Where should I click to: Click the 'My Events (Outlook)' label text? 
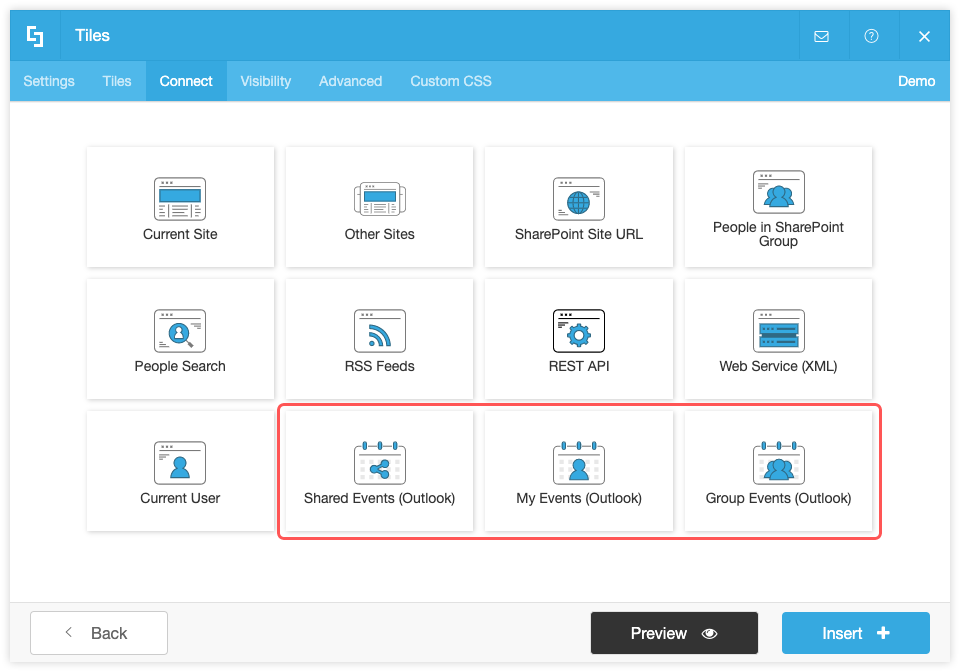click(579, 498)
